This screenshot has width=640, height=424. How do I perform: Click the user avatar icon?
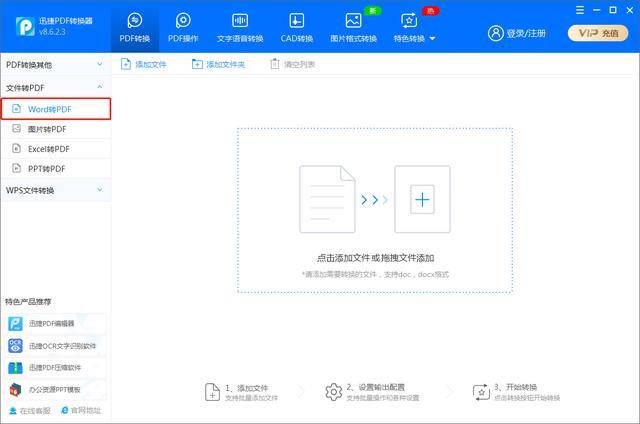[x=496, y=33]
